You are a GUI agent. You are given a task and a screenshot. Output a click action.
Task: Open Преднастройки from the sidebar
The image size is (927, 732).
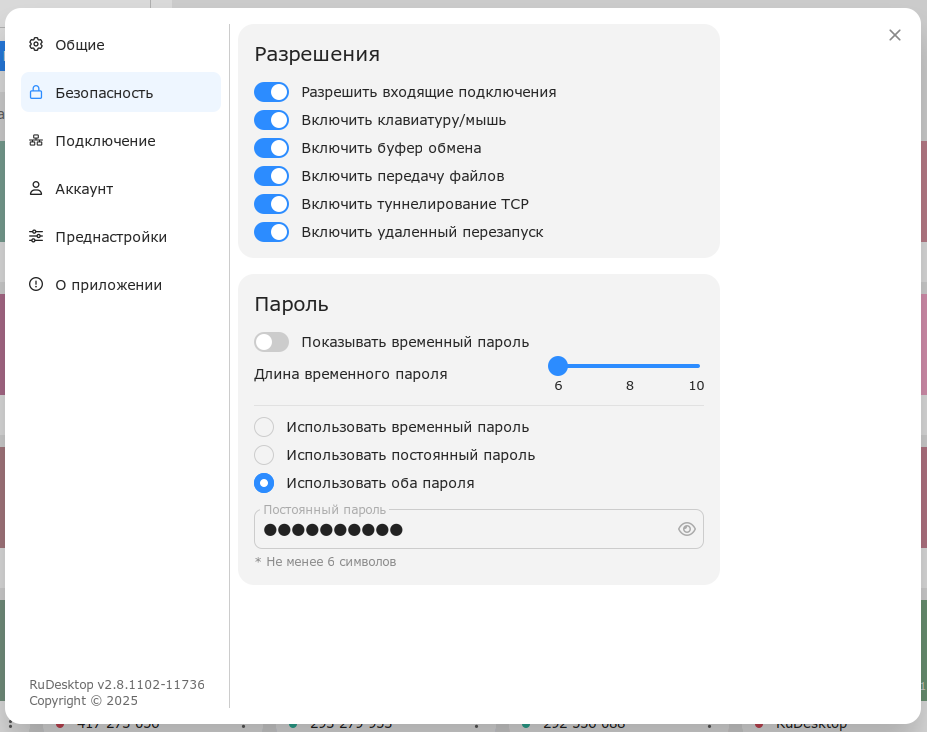click(109, 236)
